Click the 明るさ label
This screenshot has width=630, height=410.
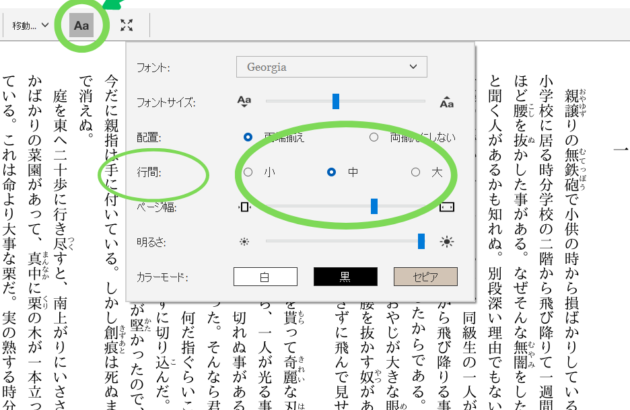[x=151, y=242]
